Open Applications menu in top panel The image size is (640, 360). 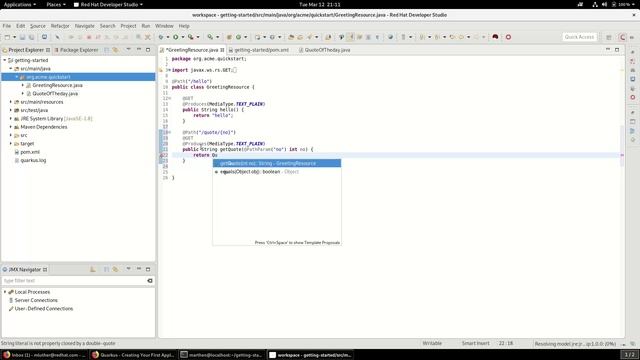pyautogui.click(x=19, y=4)
